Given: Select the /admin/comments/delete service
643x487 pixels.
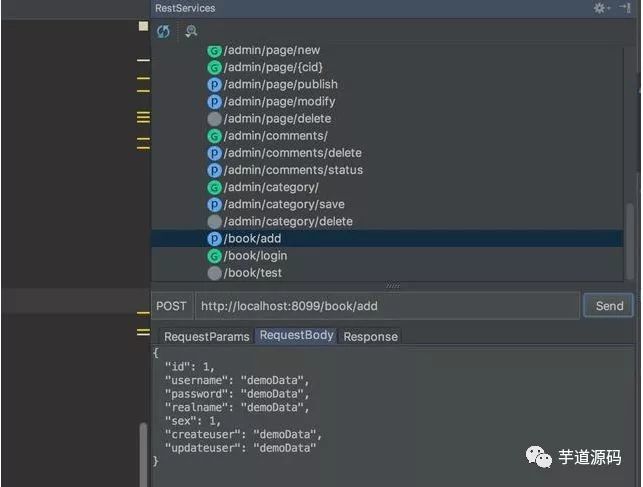Looking at the screenshot, I should coord(293,153).
